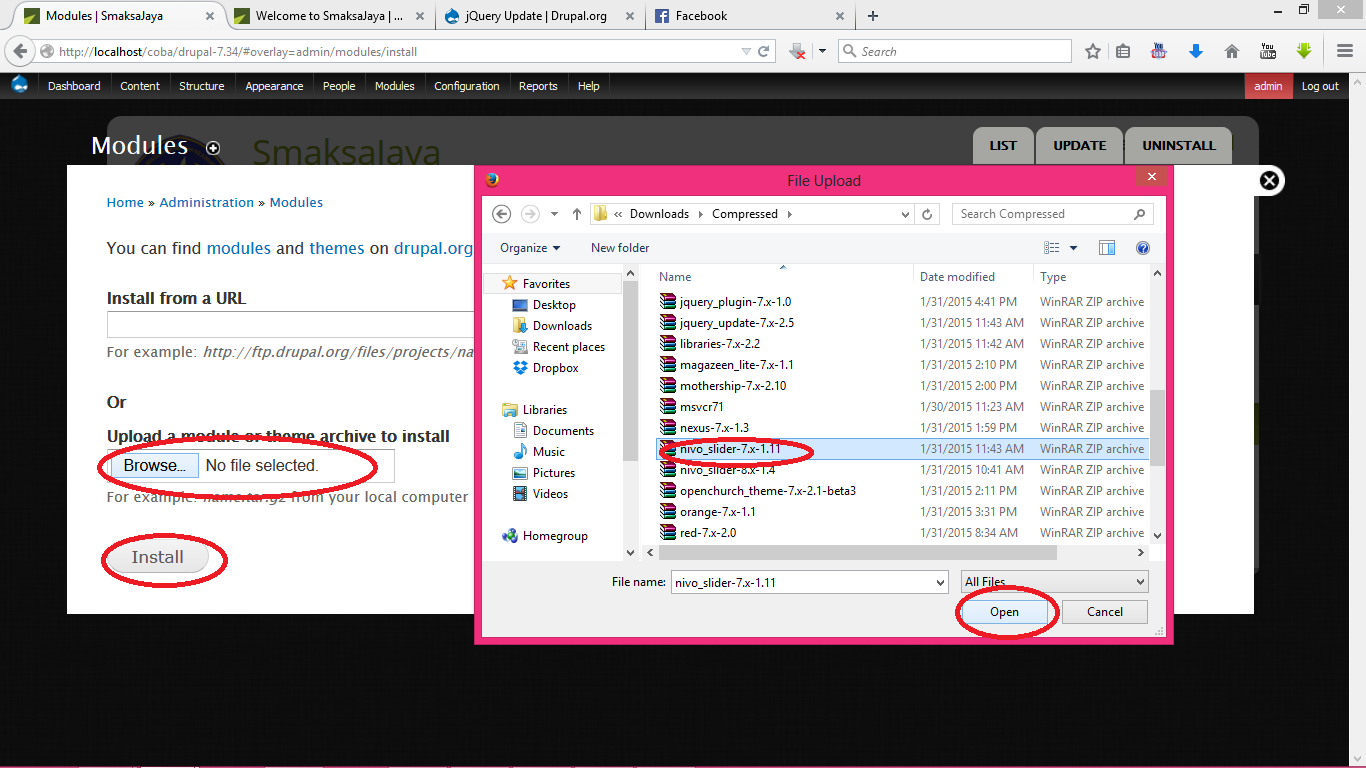Click the Open button
1366x768 pixels.
1004,612
